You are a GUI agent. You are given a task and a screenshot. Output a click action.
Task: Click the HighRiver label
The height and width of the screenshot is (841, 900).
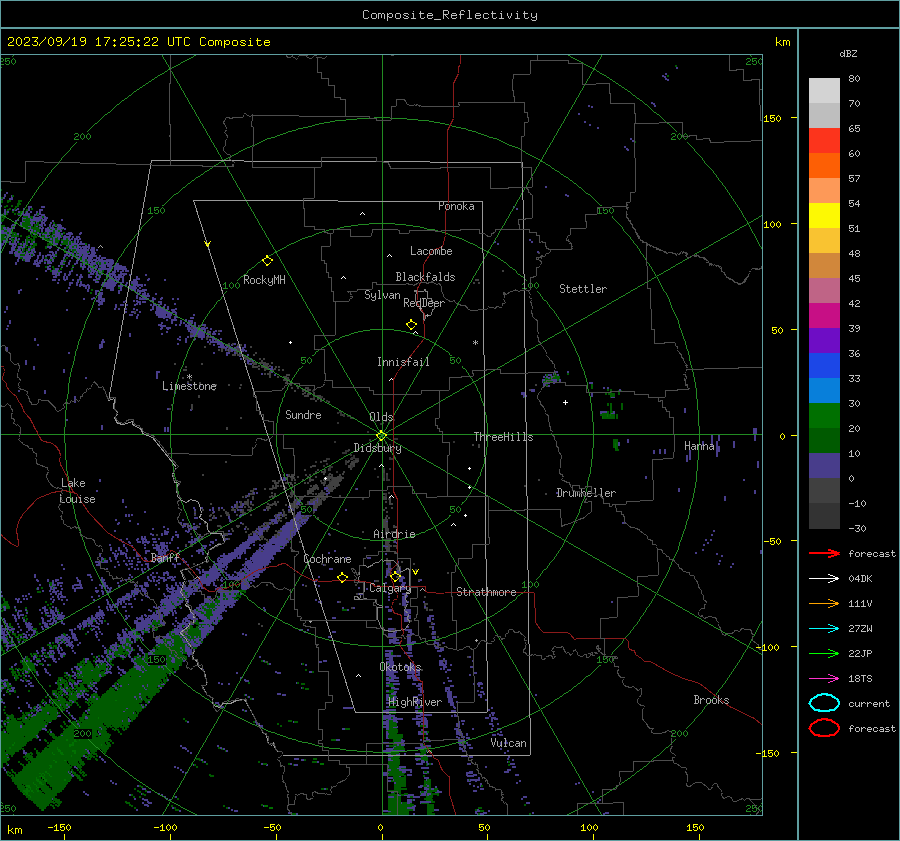(x=415, y=702)
